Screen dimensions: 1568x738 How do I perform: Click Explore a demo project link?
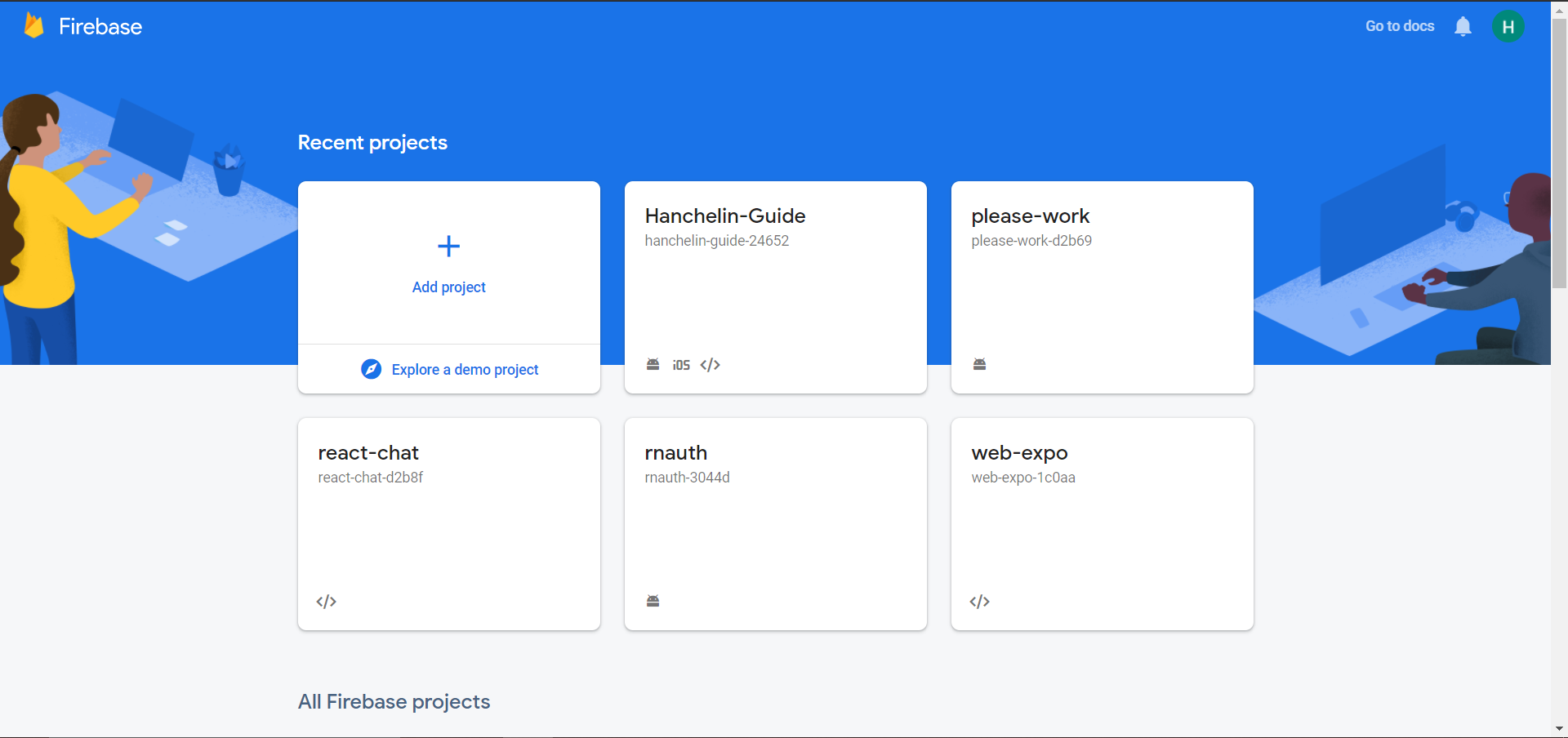(x=465, y=370)
